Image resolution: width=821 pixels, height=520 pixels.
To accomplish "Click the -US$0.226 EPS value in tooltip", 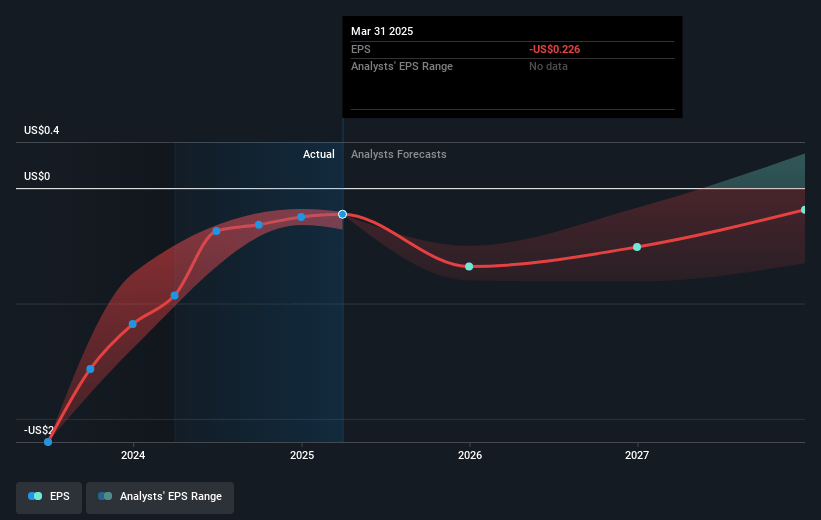I will (554, 49).
